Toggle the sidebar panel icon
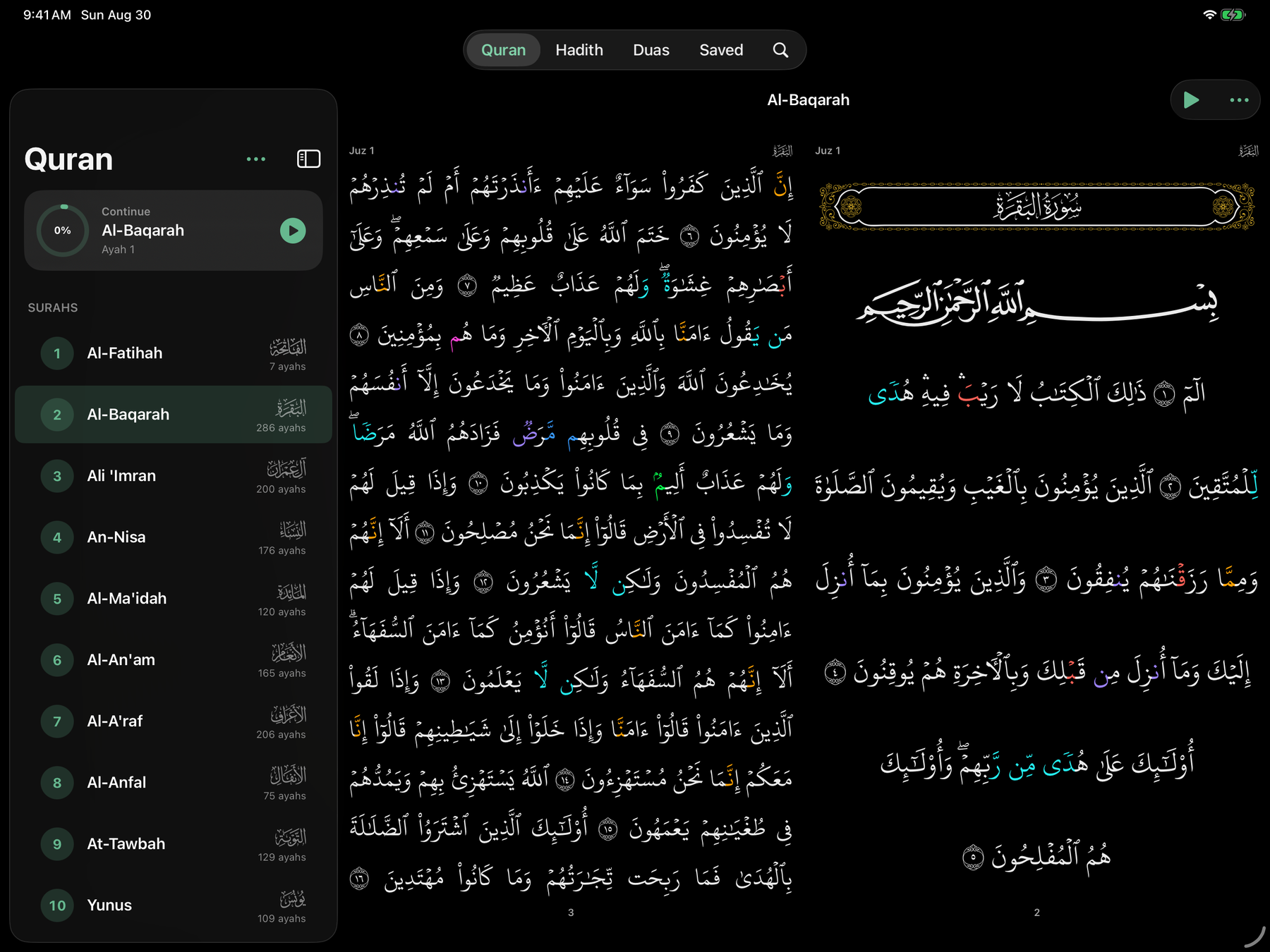This screenshot has width=1270, height=952. tap(309, 159)
